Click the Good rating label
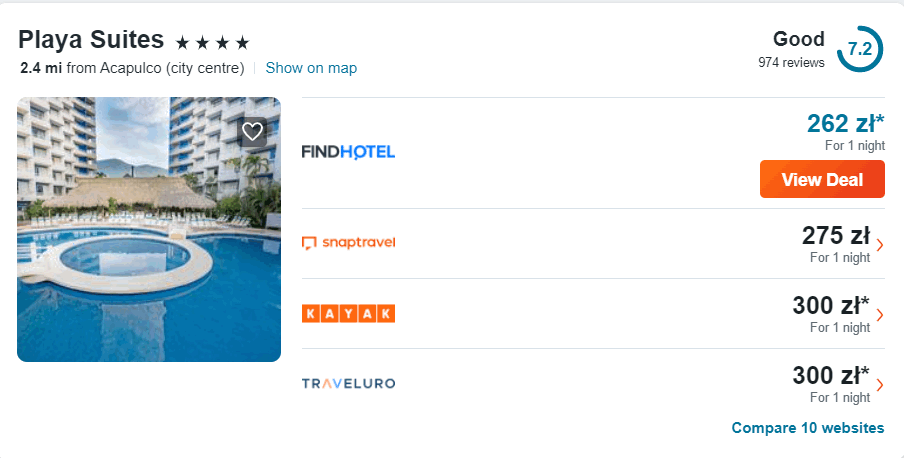 tap(798, 39)
